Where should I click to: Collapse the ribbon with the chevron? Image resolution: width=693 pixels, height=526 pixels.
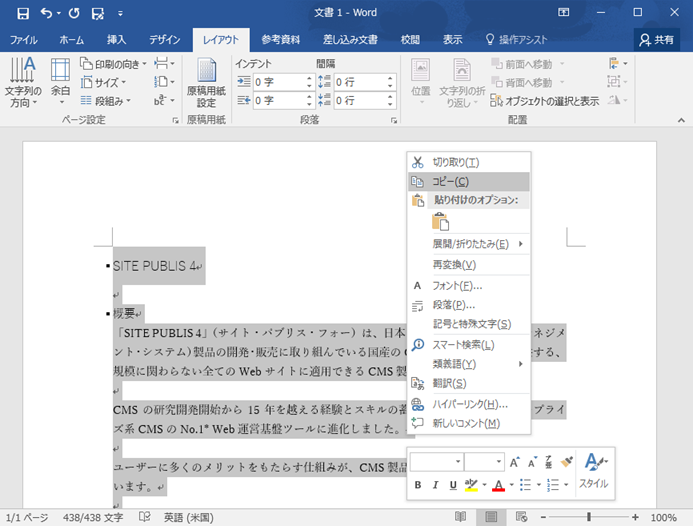tap(681, 120)
